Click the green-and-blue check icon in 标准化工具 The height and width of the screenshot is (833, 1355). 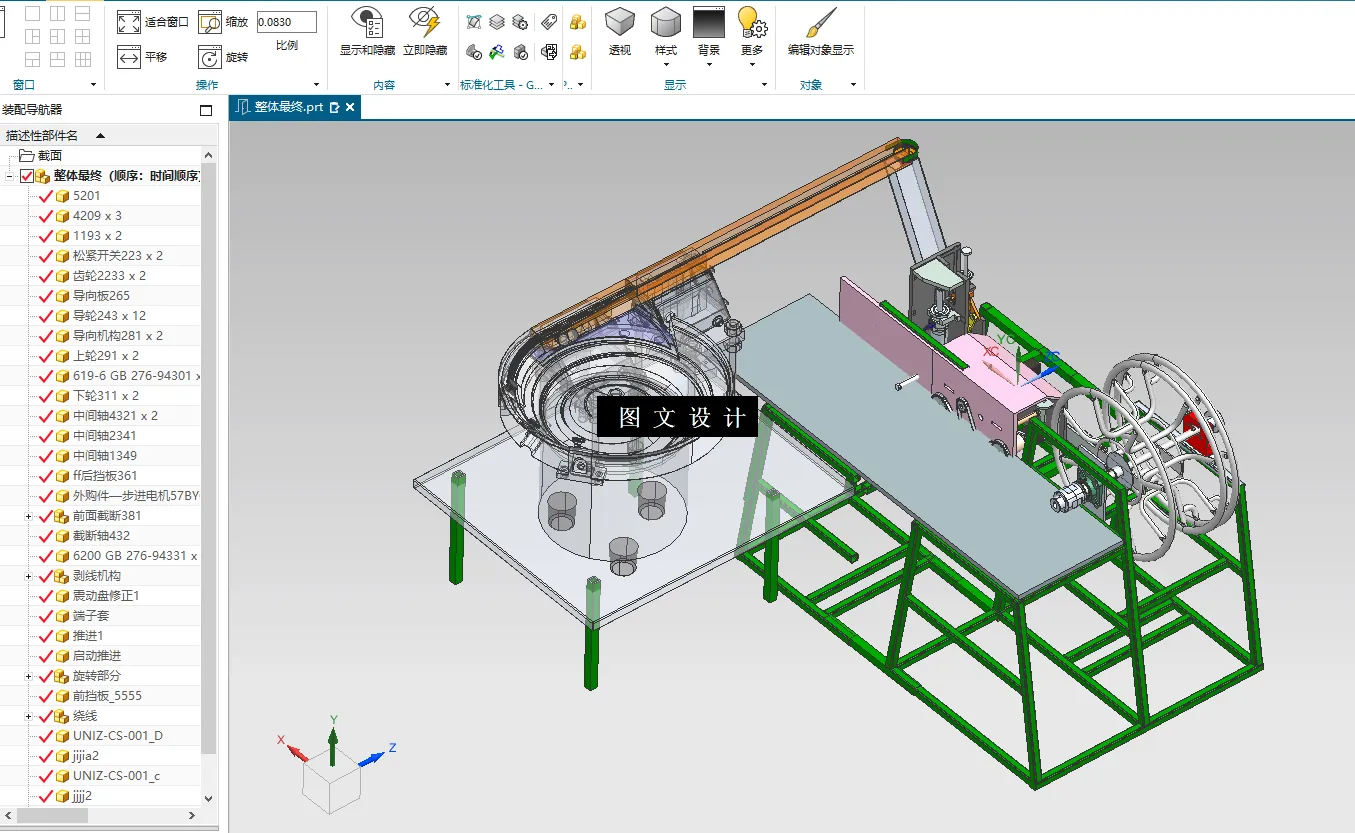(497, 52)
